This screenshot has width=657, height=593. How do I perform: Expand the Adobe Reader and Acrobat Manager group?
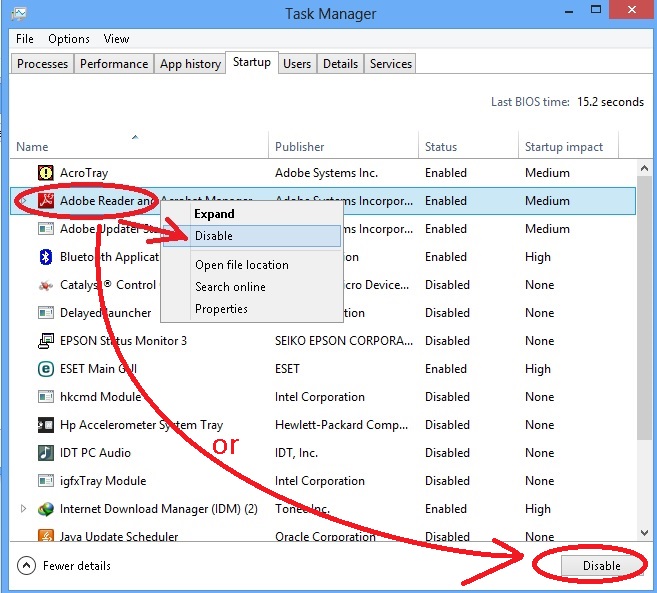point(23,201)
